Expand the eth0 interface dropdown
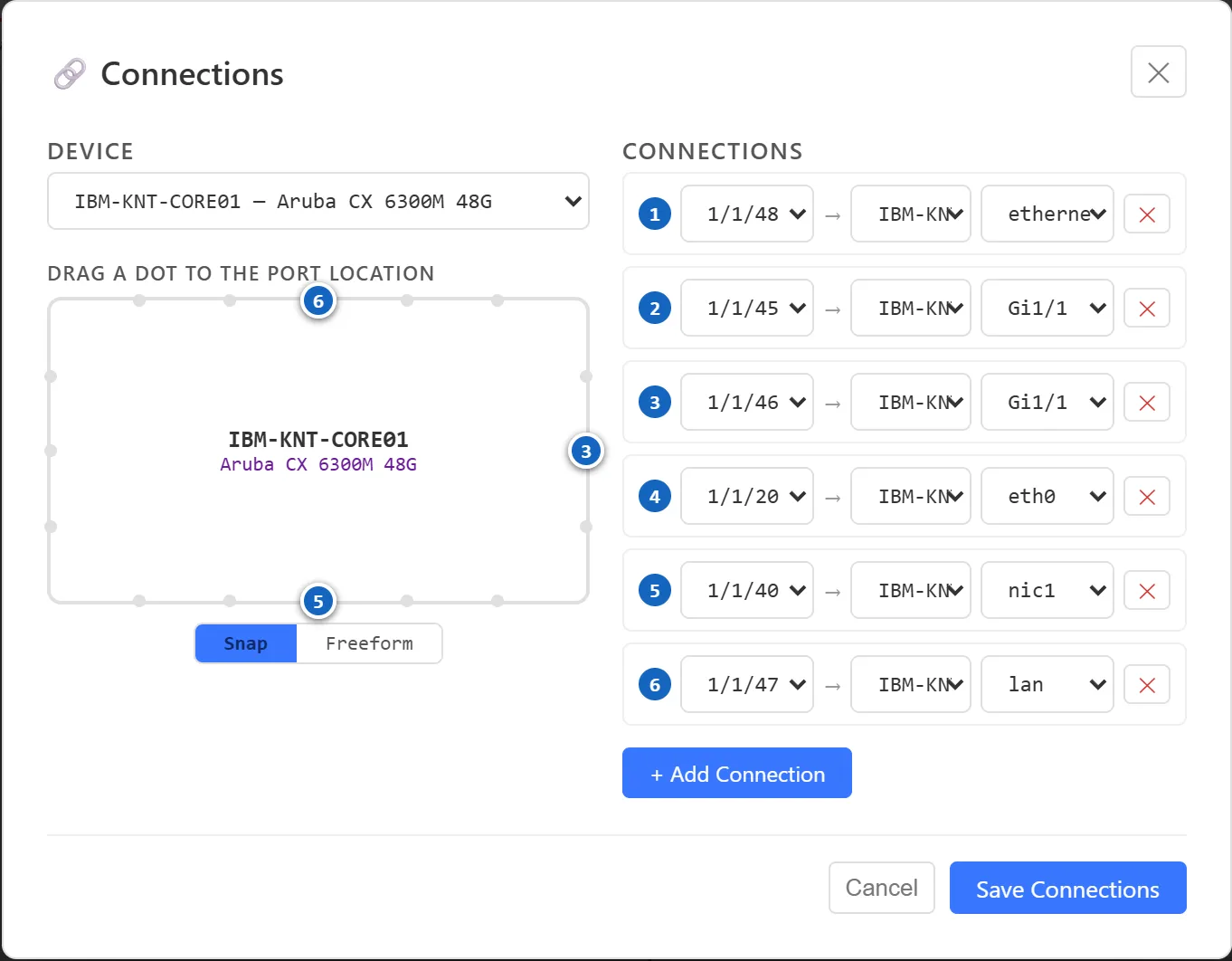This screenshot has height=961, width=1232. point(1047,497)
